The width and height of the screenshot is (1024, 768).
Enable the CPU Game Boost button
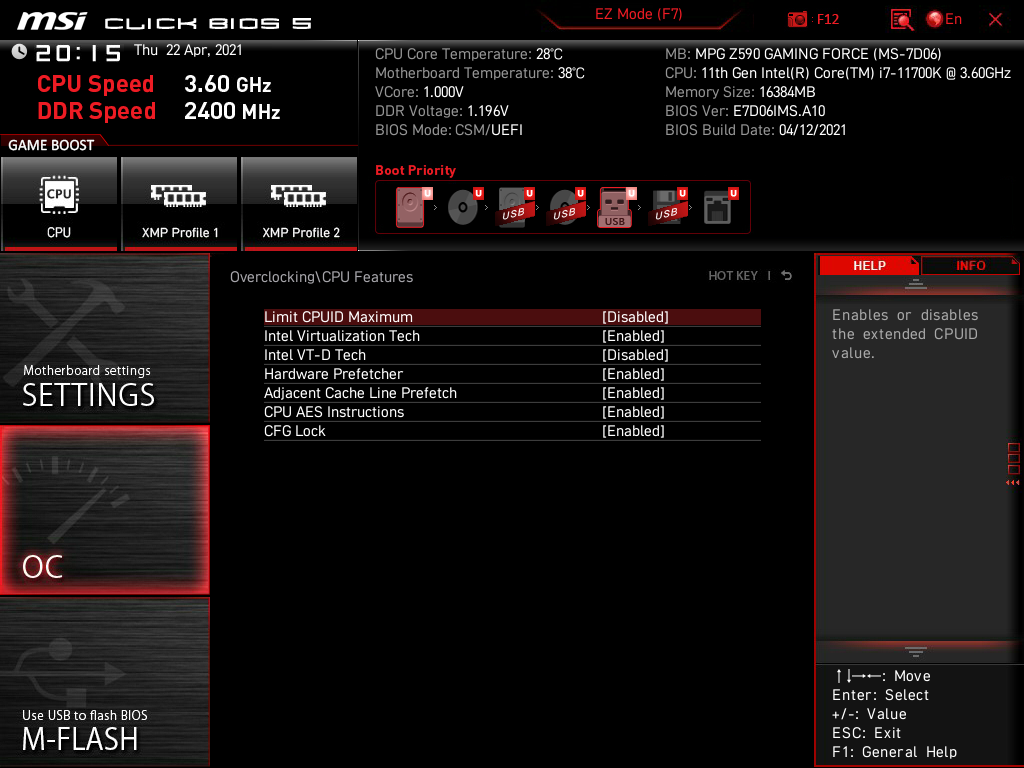point(59,204)
